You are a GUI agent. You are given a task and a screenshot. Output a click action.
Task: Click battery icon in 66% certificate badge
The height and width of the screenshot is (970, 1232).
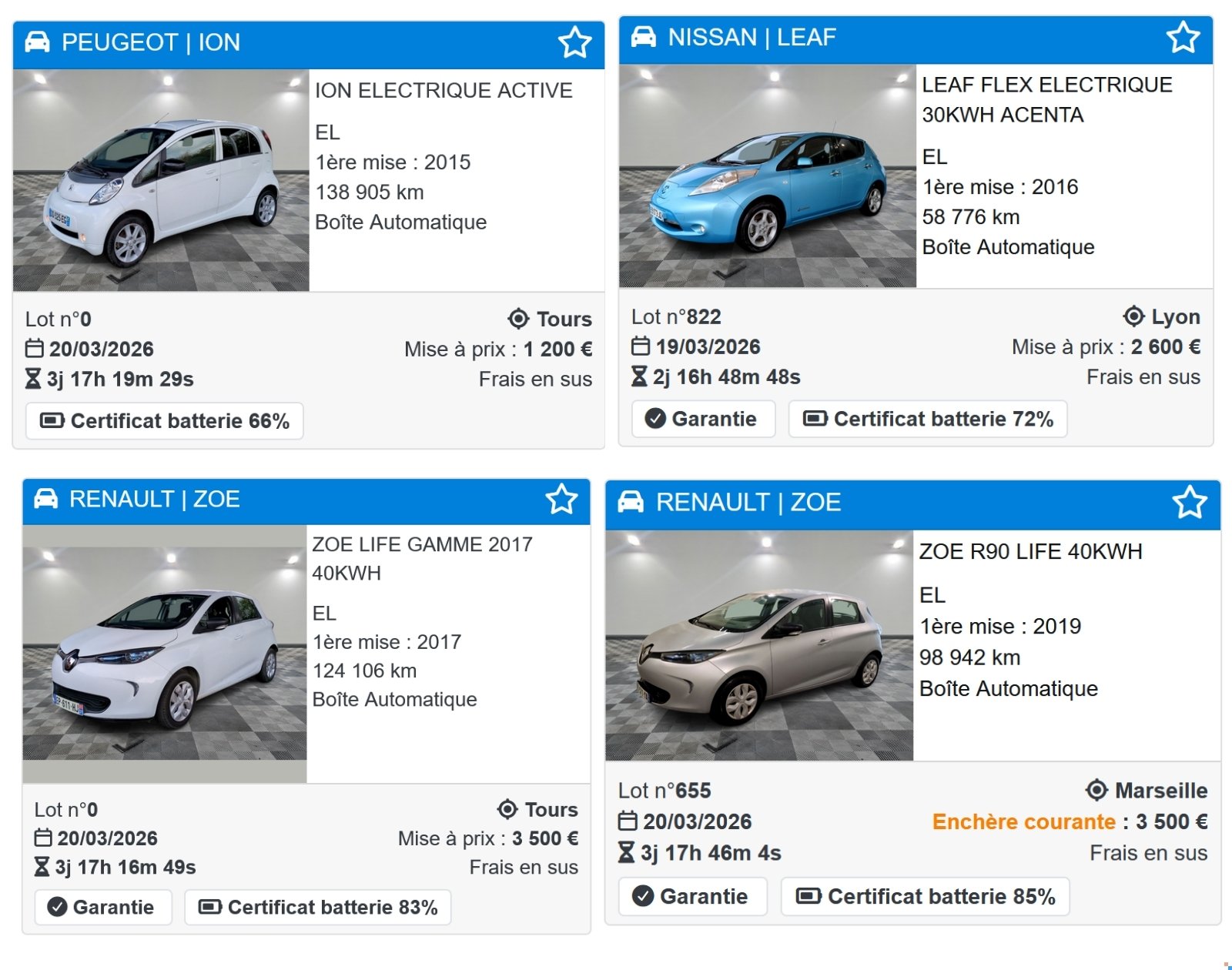(x=52, y=420)
